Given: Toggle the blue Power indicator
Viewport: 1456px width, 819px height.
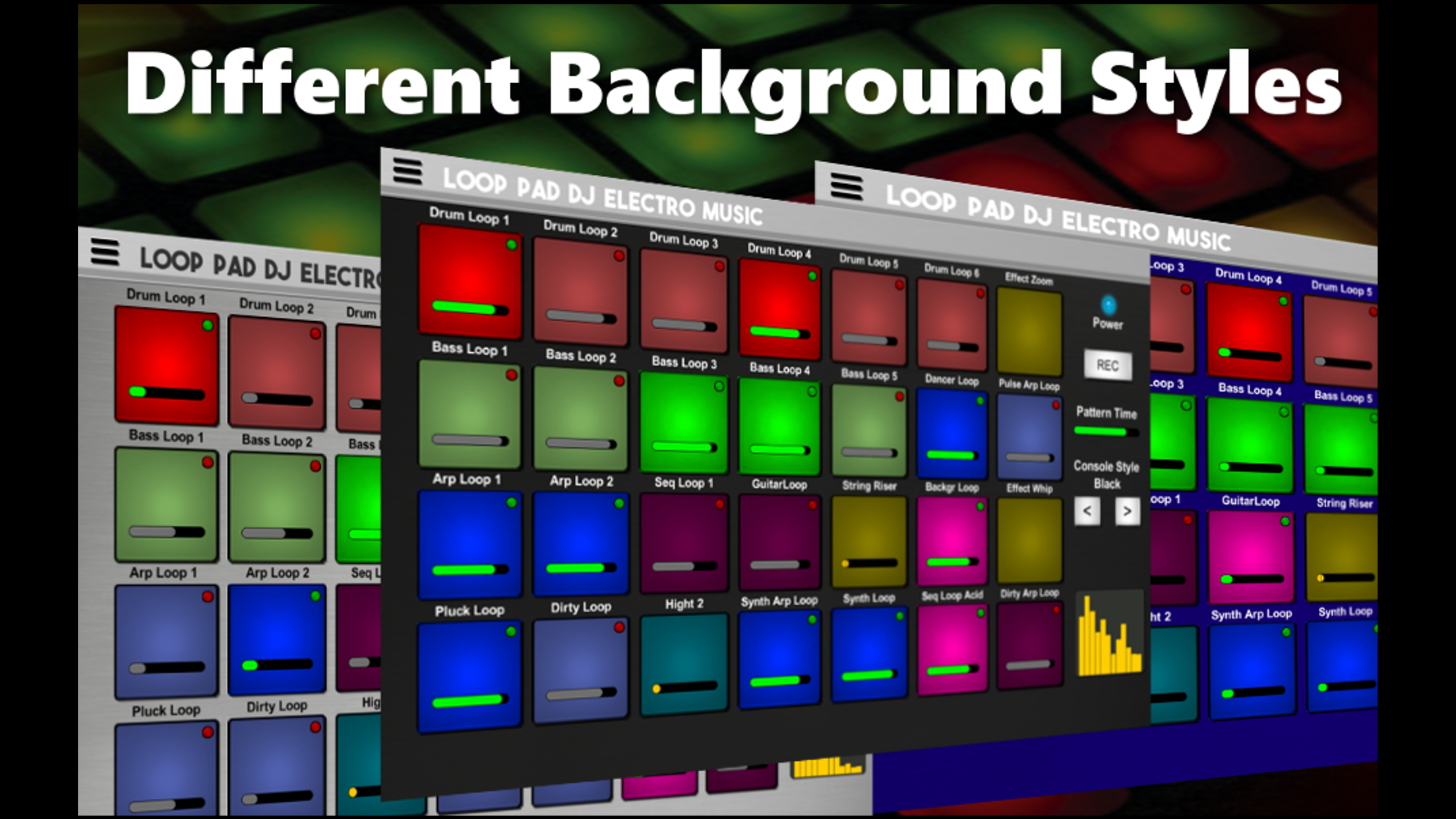Looking at the screenshot, I should pos(1108,305).
